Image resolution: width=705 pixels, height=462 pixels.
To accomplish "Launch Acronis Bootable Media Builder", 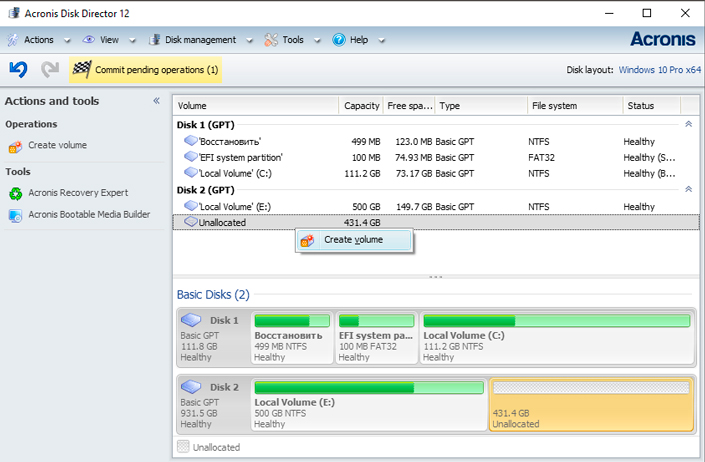I will [89, 214].
